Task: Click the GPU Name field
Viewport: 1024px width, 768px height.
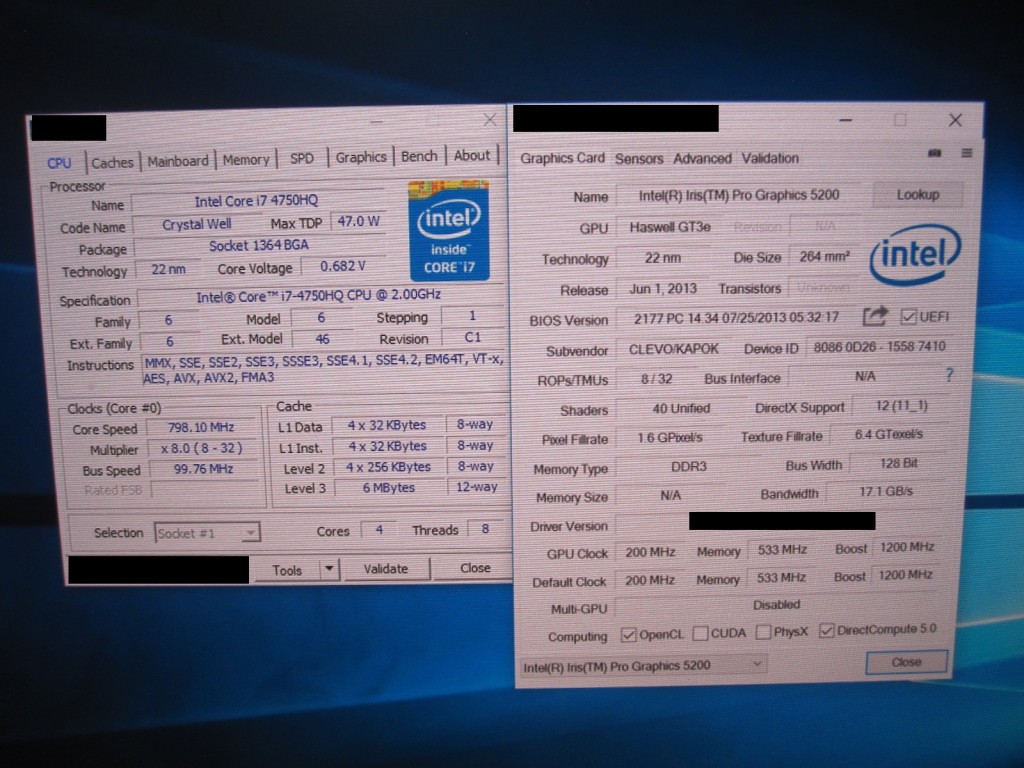Action: point(739,195)
